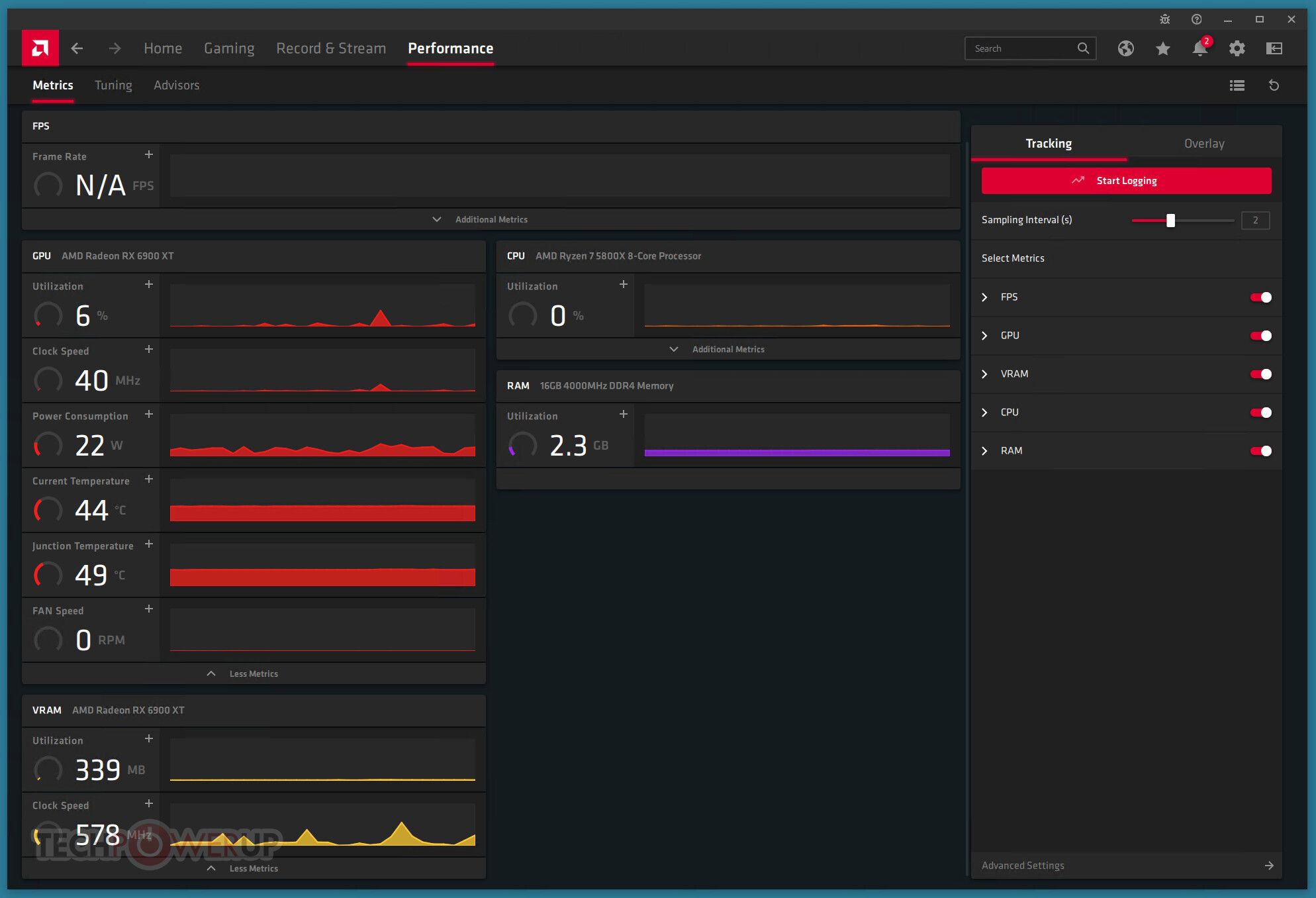
Task: Open Advanced Settings
Action: coord(1126,866)
